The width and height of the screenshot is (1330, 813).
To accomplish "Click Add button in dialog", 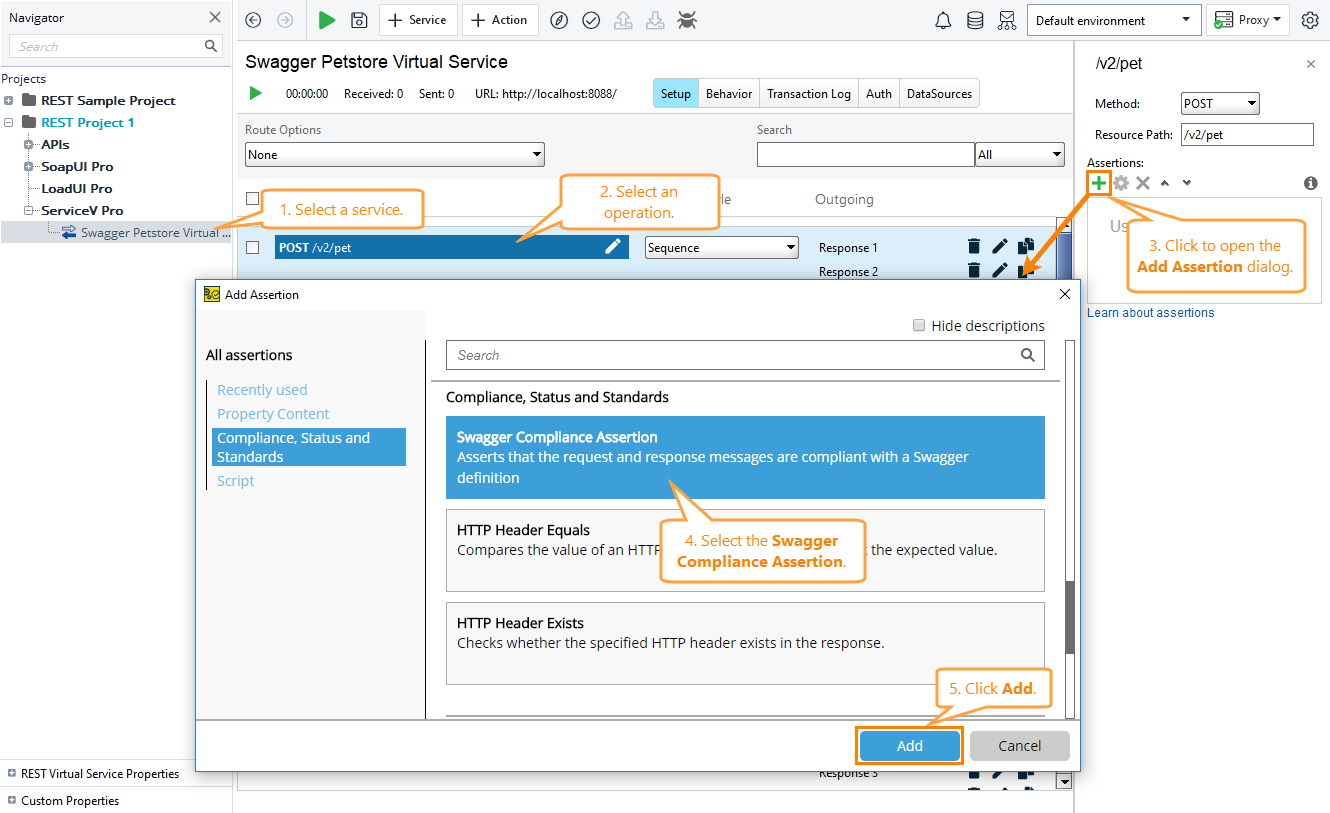I will (x=910, y=746).
